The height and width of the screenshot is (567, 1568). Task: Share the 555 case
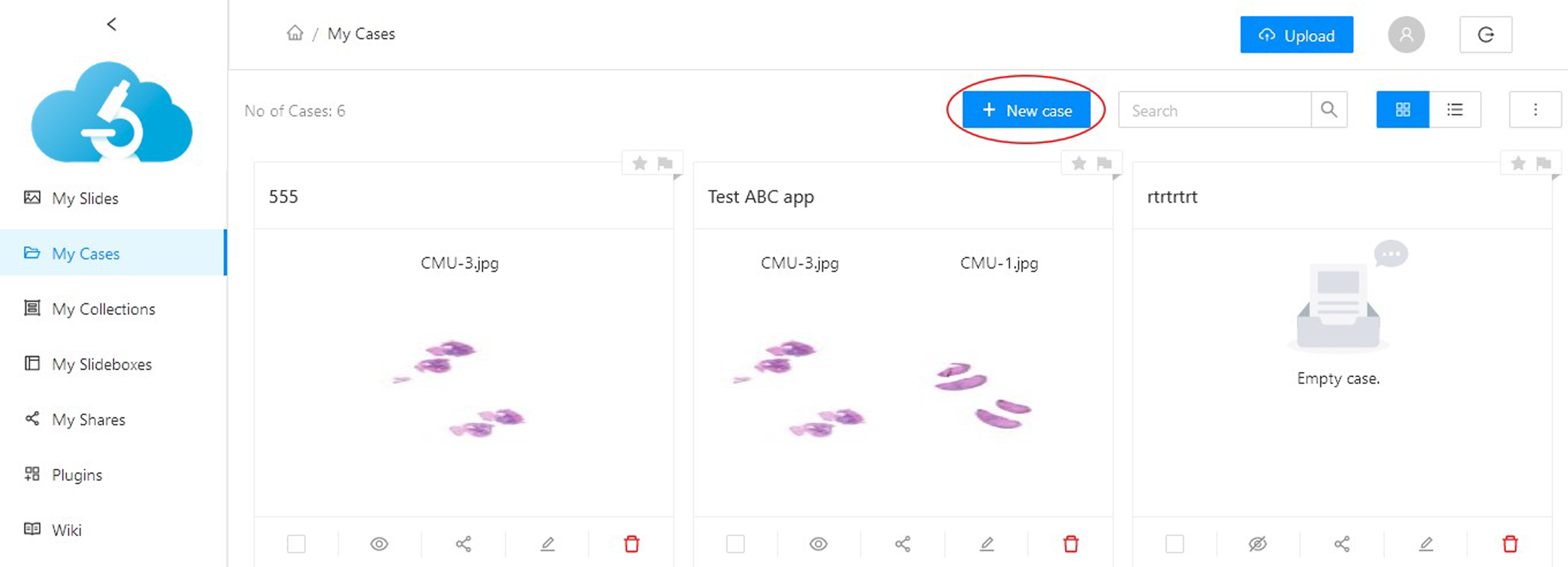(463, 543)
